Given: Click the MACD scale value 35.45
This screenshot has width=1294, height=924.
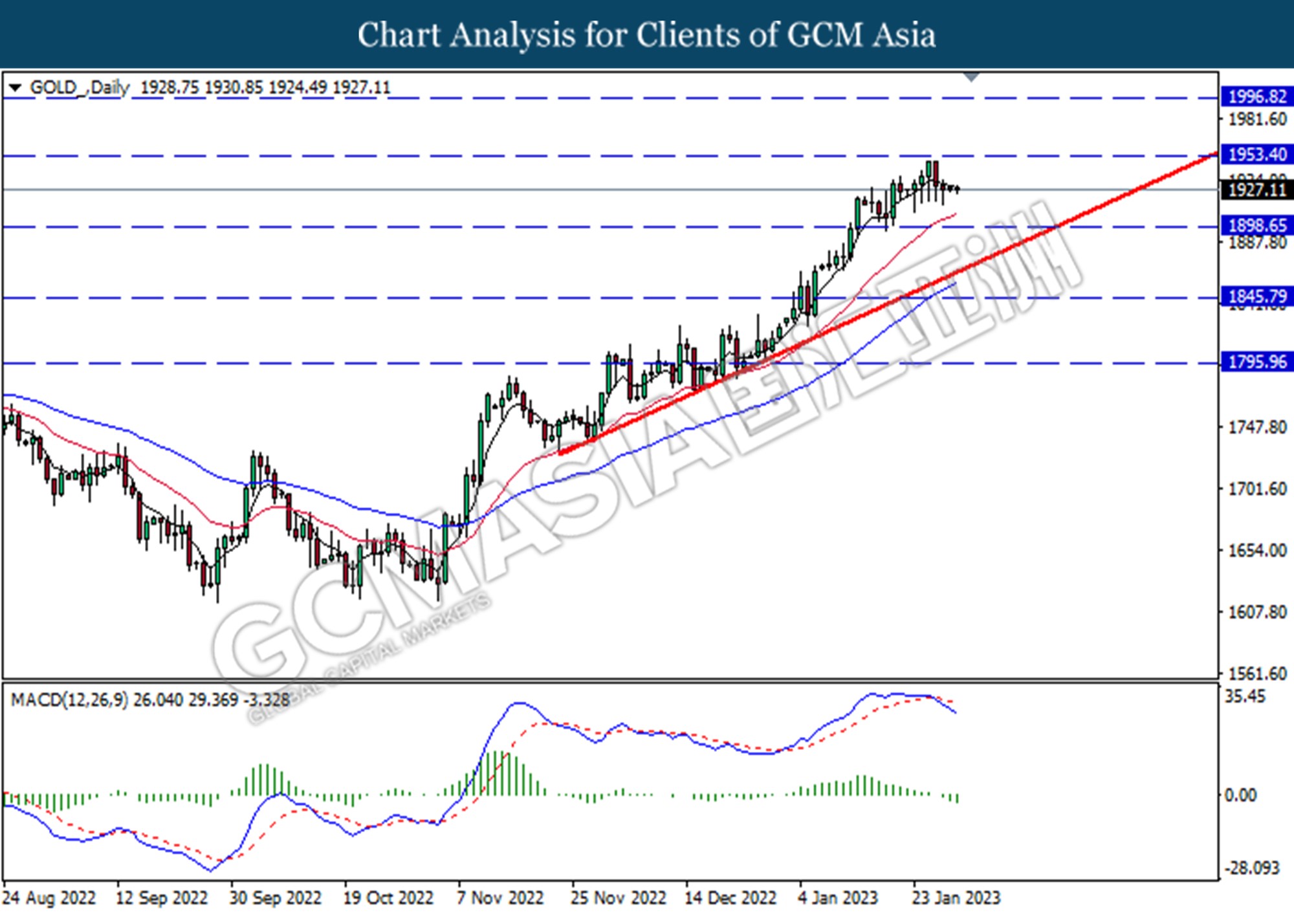Looking at the screenshot, I should 1245,697.
